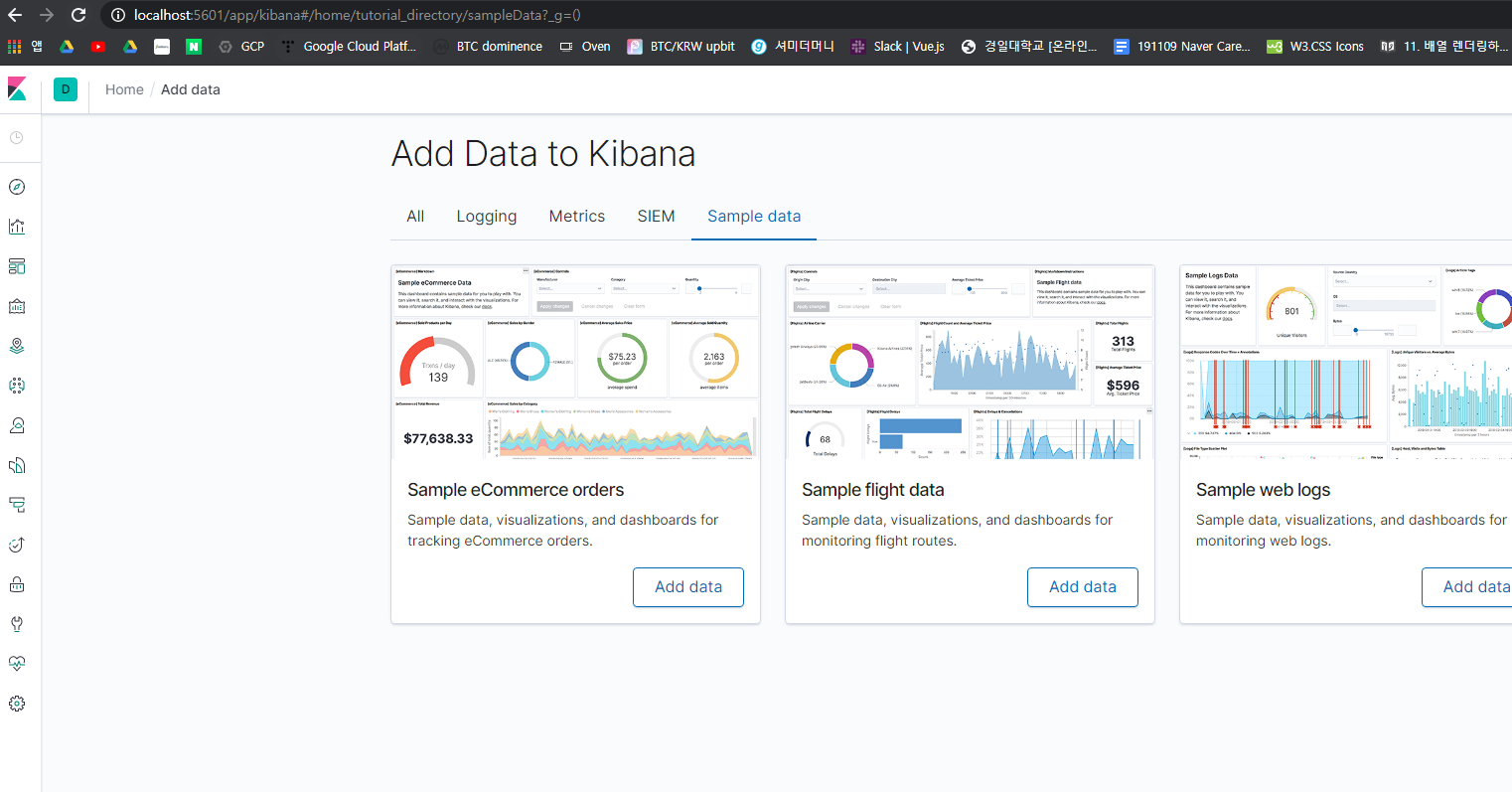Image resolution: width=1512 pixels, height=792 pixels.
Task: Click the flight data dashboard preview thumbnail
Action: (x=970, y=362)
